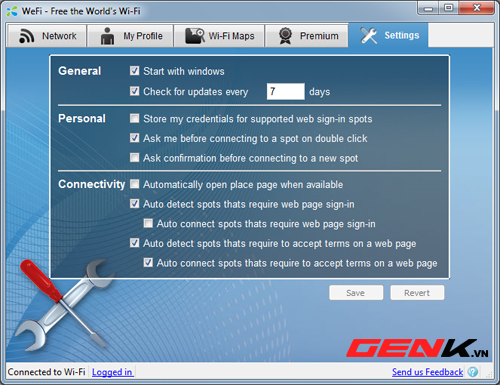
Task: Enable Ask confirmation before connecting to new spot
Action: 134,157
